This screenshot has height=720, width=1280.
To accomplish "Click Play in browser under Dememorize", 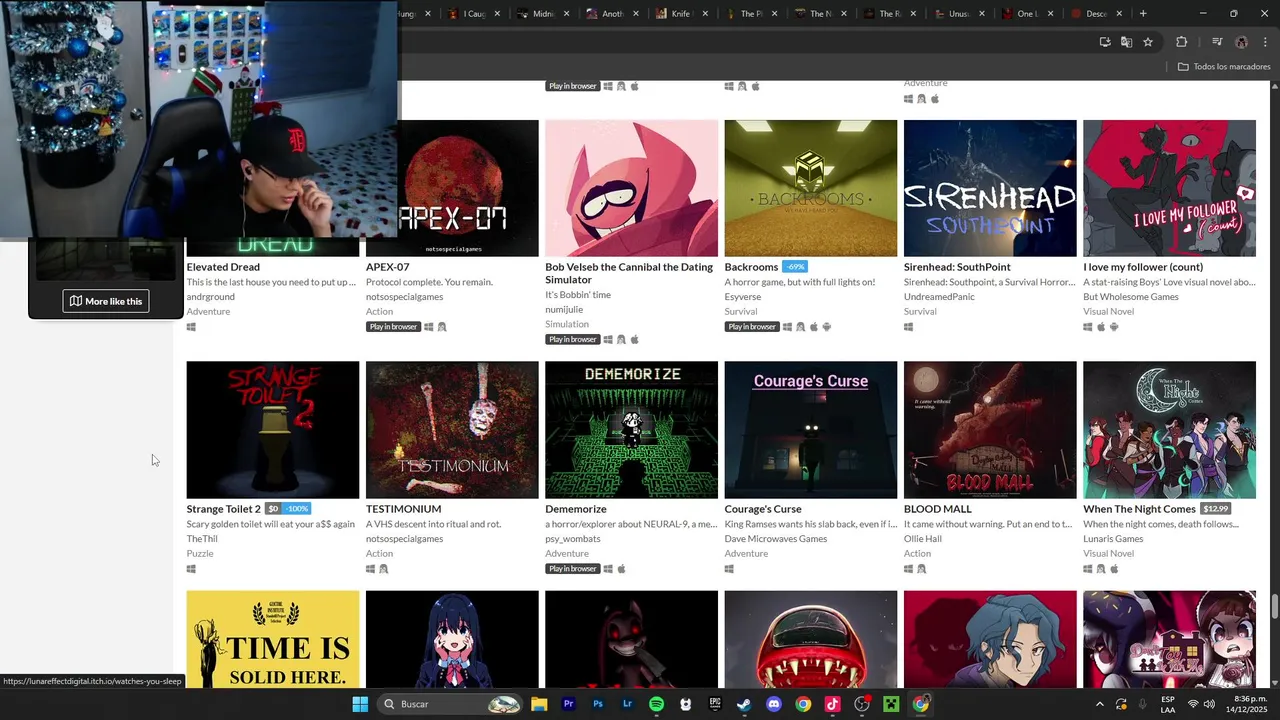I will (572, 569).
